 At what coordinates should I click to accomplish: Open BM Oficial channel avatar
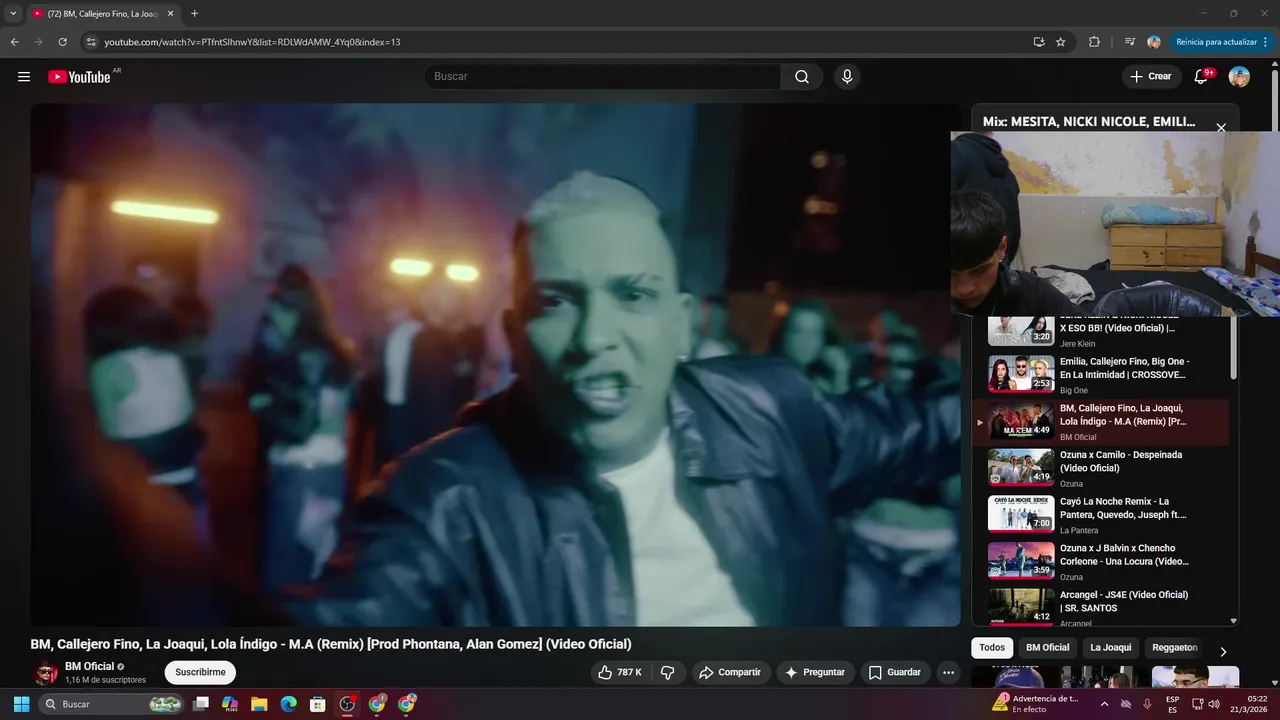click(45, 673)
